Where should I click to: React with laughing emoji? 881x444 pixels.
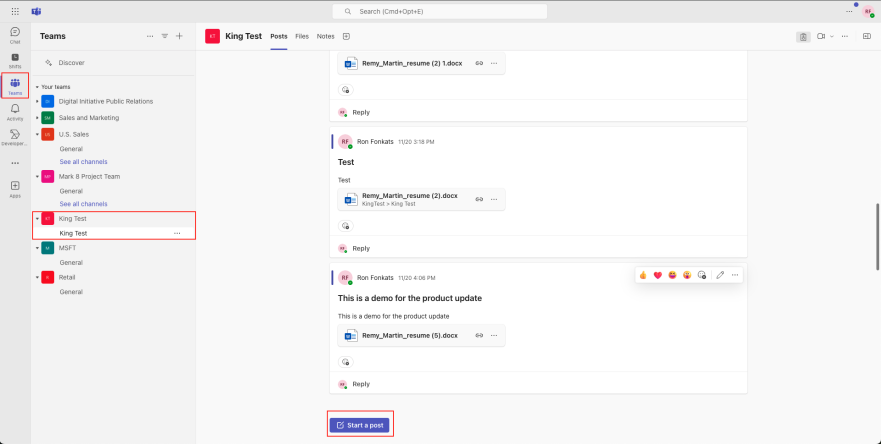tap(673, 275)
